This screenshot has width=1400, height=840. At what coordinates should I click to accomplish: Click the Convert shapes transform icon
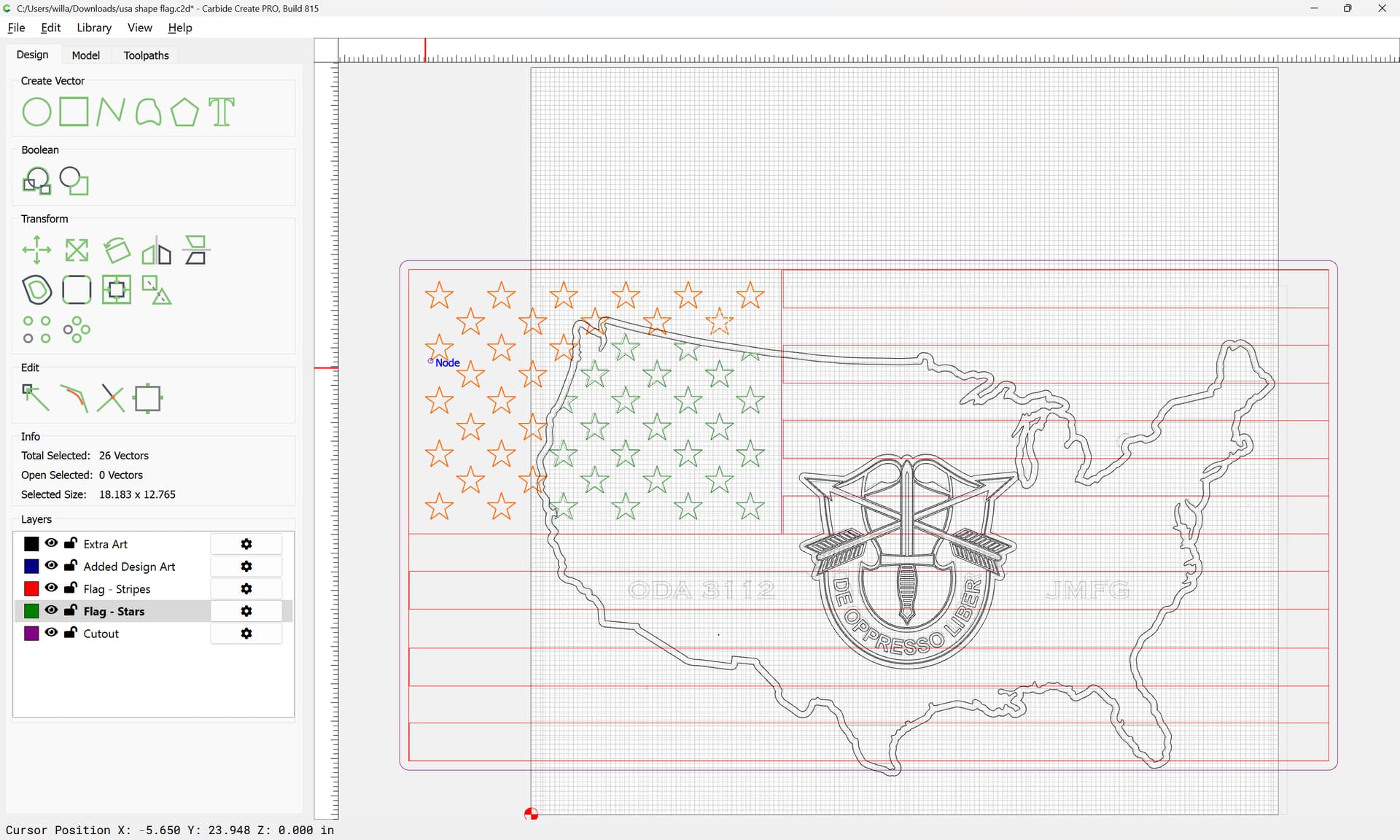[x=156, y=290]
